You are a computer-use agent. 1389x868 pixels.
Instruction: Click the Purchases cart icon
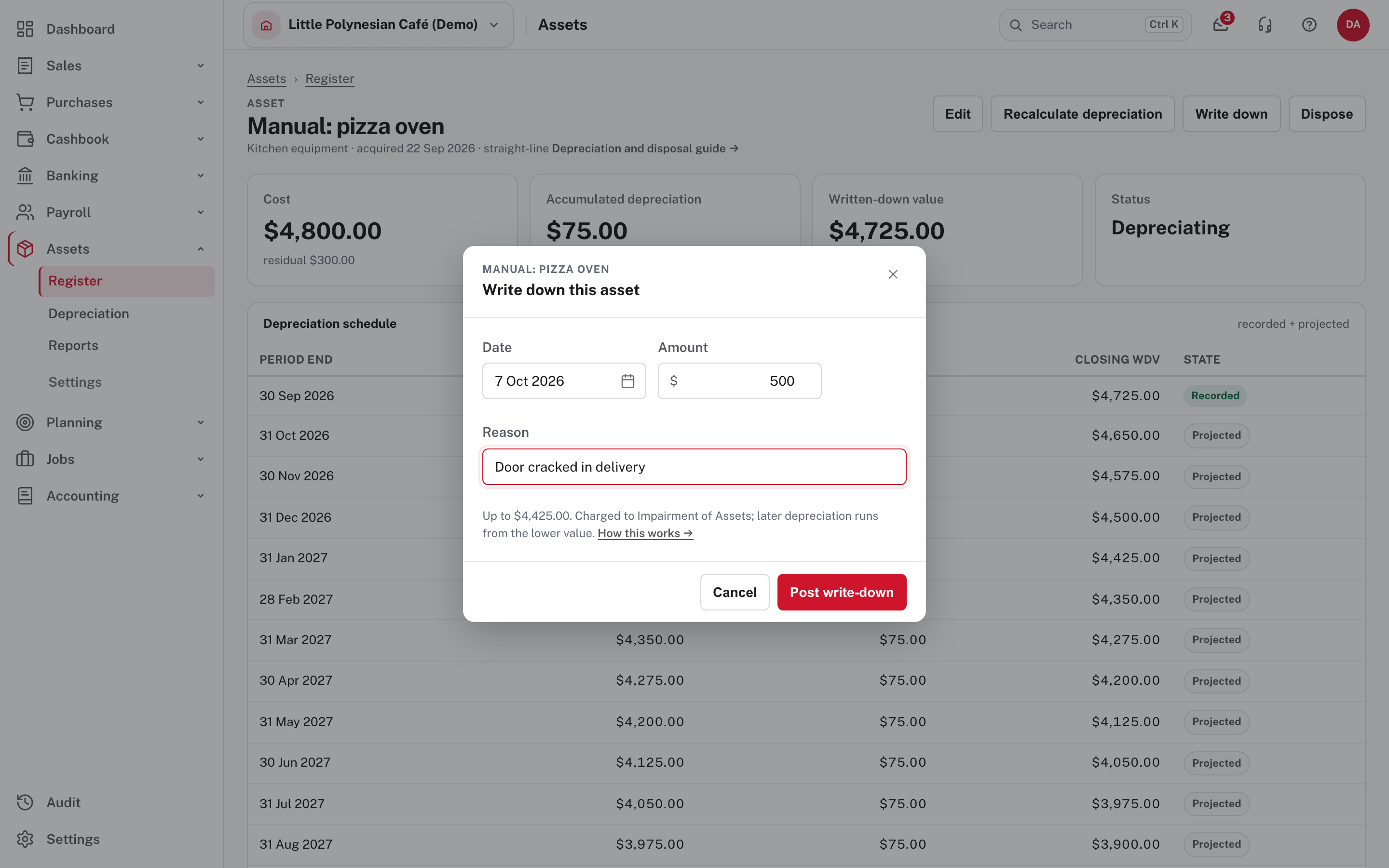[25, 102]
